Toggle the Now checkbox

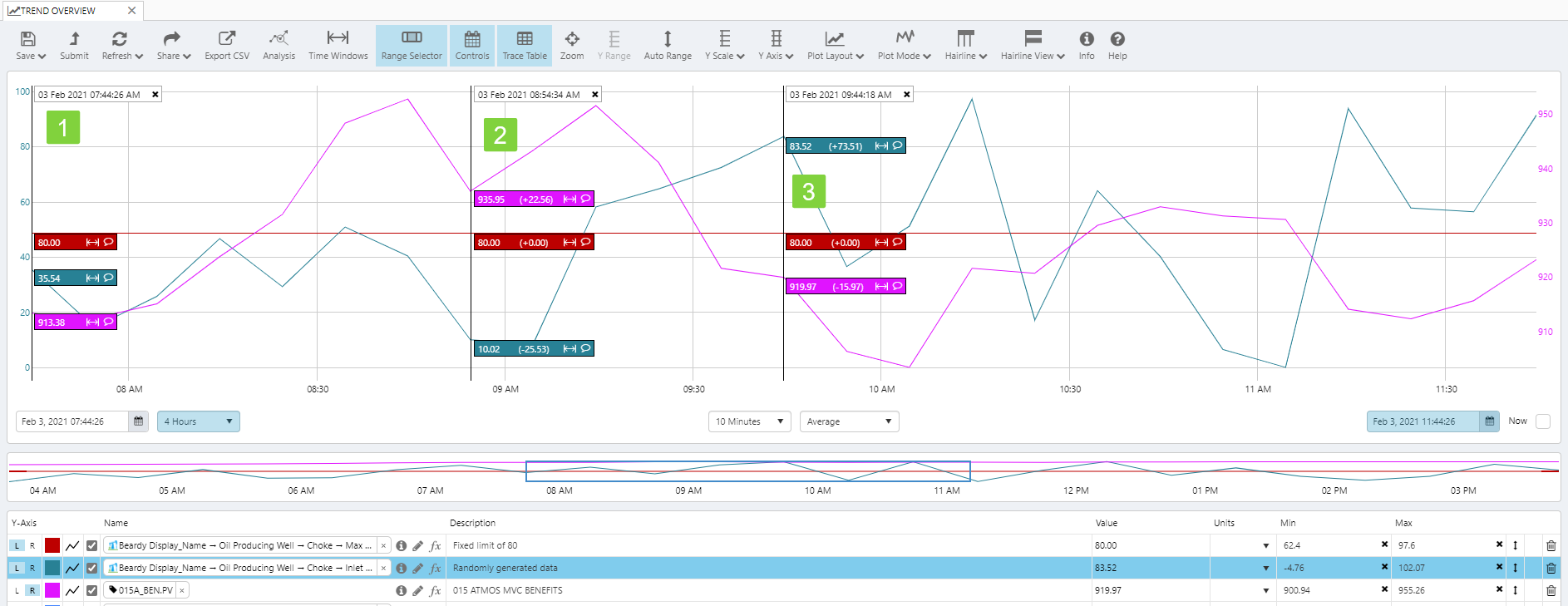click(x=1543, y=421)
